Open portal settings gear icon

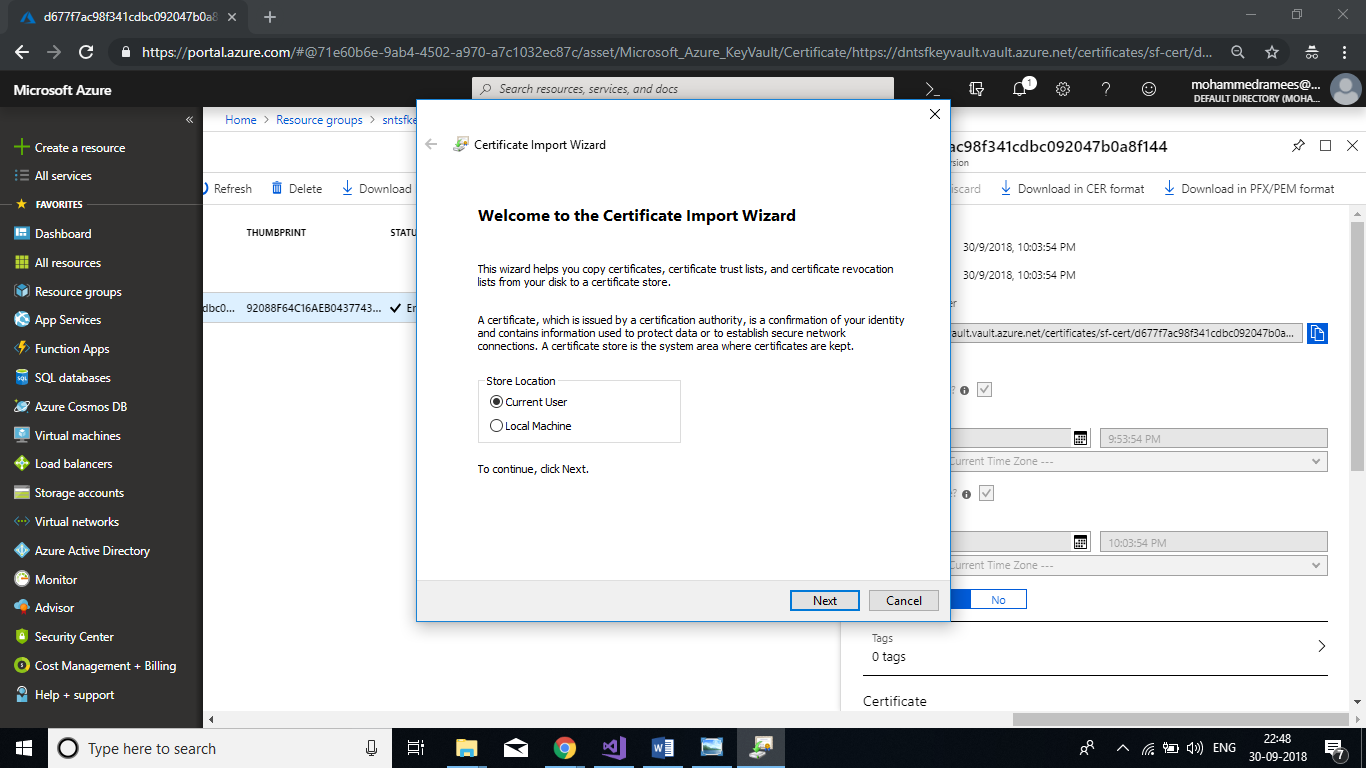[x=1063, y=89]
